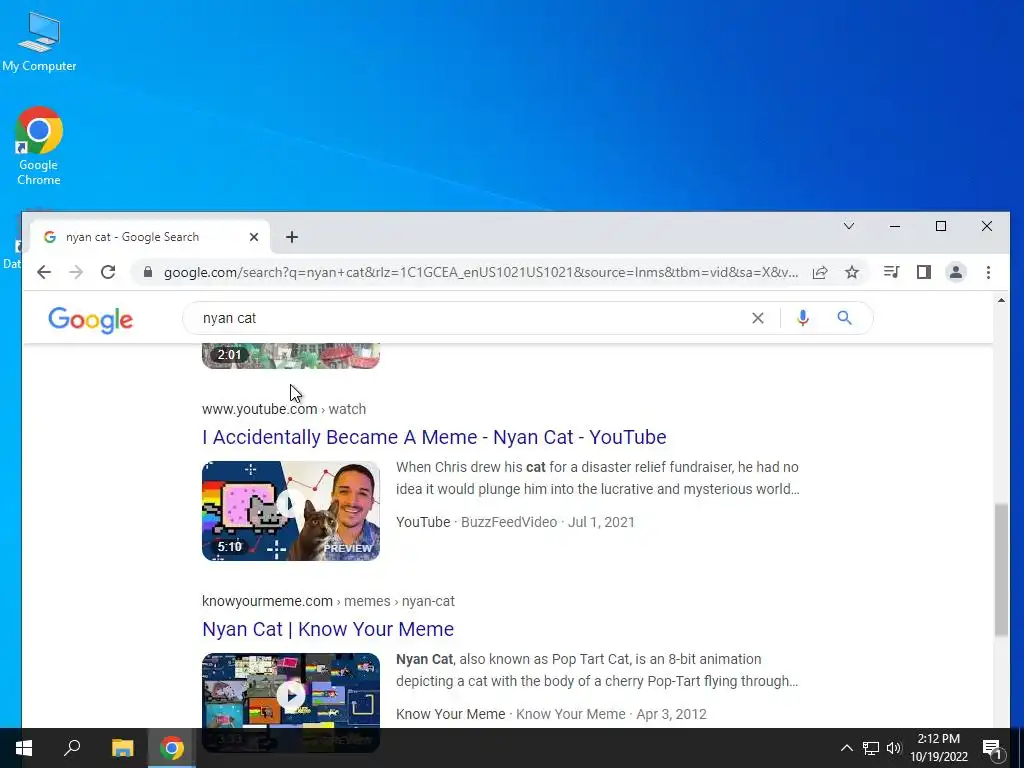The image size is (1024, 768).
Task: Open File Explorer from the taskbar
Action: click(122, 748)
